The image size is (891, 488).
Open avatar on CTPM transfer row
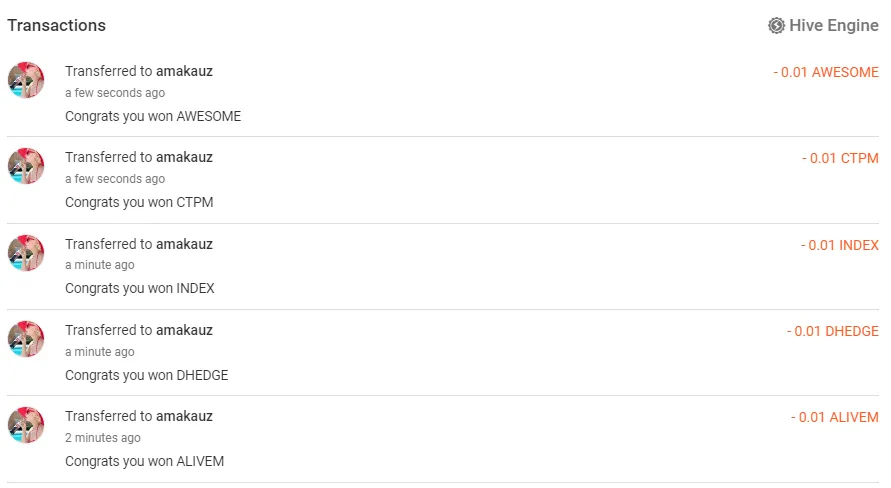26,166
